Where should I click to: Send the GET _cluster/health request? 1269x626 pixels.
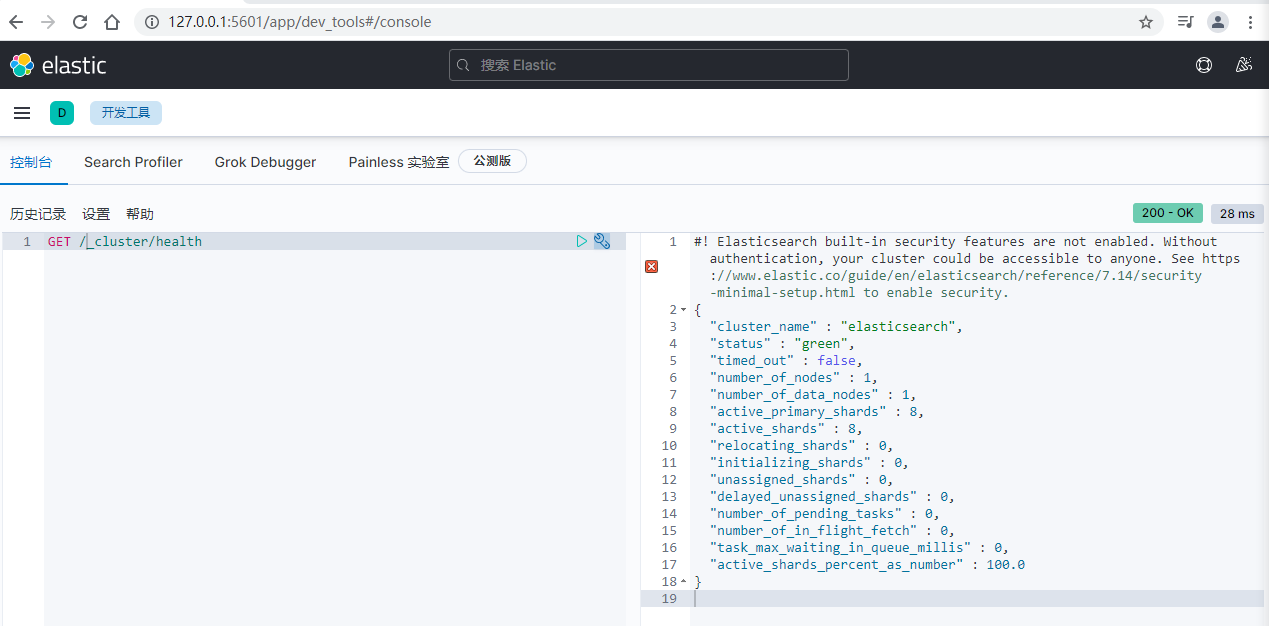(x=582, y=241)
